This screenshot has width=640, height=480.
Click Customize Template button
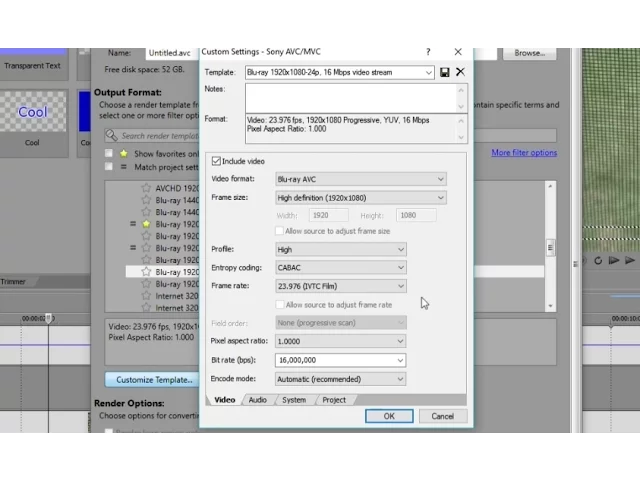tap(152, 380)
